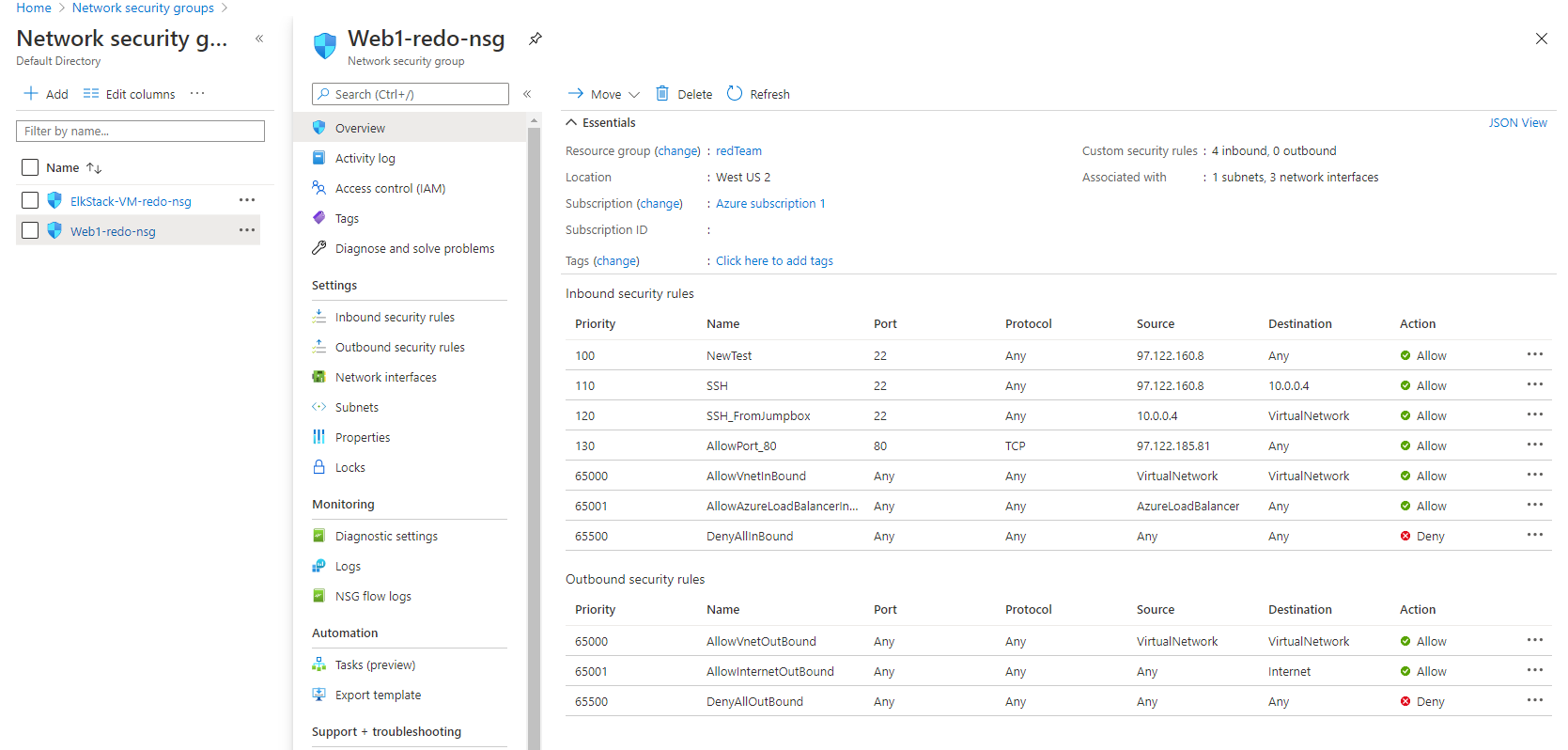The height and width of the screenshot is (750, 1568).
Task: Collapse the Essentials section
Action: click(571, 122)
